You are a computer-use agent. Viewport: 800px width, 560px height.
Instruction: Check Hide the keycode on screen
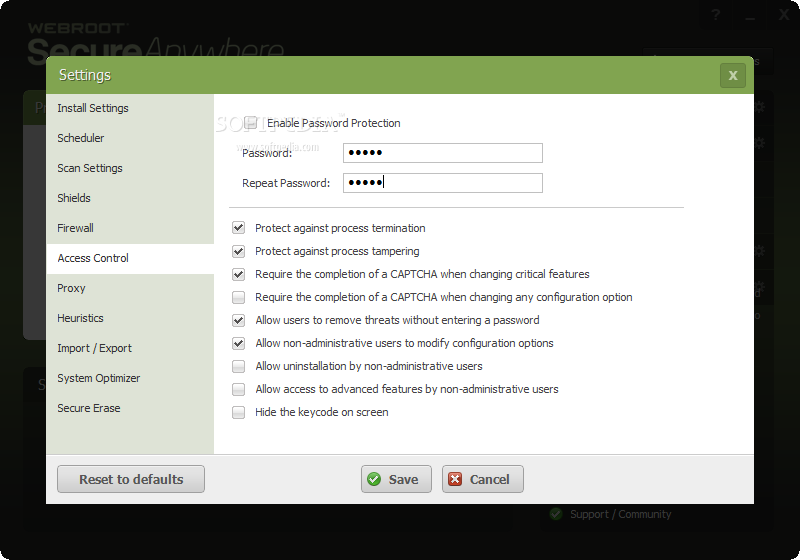pos(238,412)
